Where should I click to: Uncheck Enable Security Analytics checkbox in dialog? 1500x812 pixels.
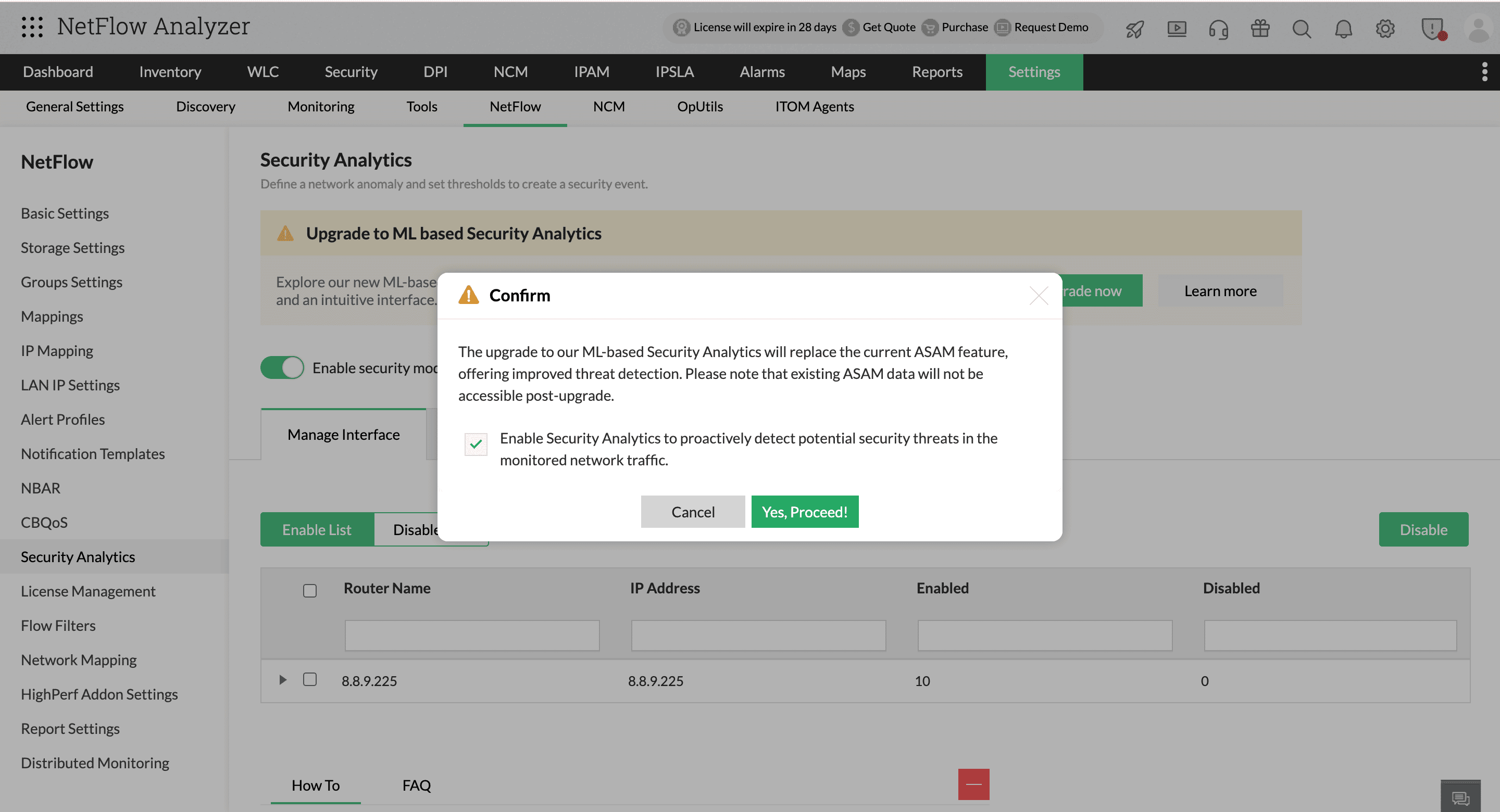click(476, 444)
